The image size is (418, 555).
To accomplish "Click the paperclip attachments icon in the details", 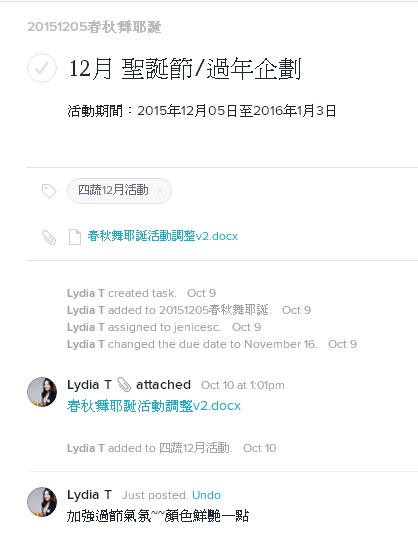I will point(49,237).
